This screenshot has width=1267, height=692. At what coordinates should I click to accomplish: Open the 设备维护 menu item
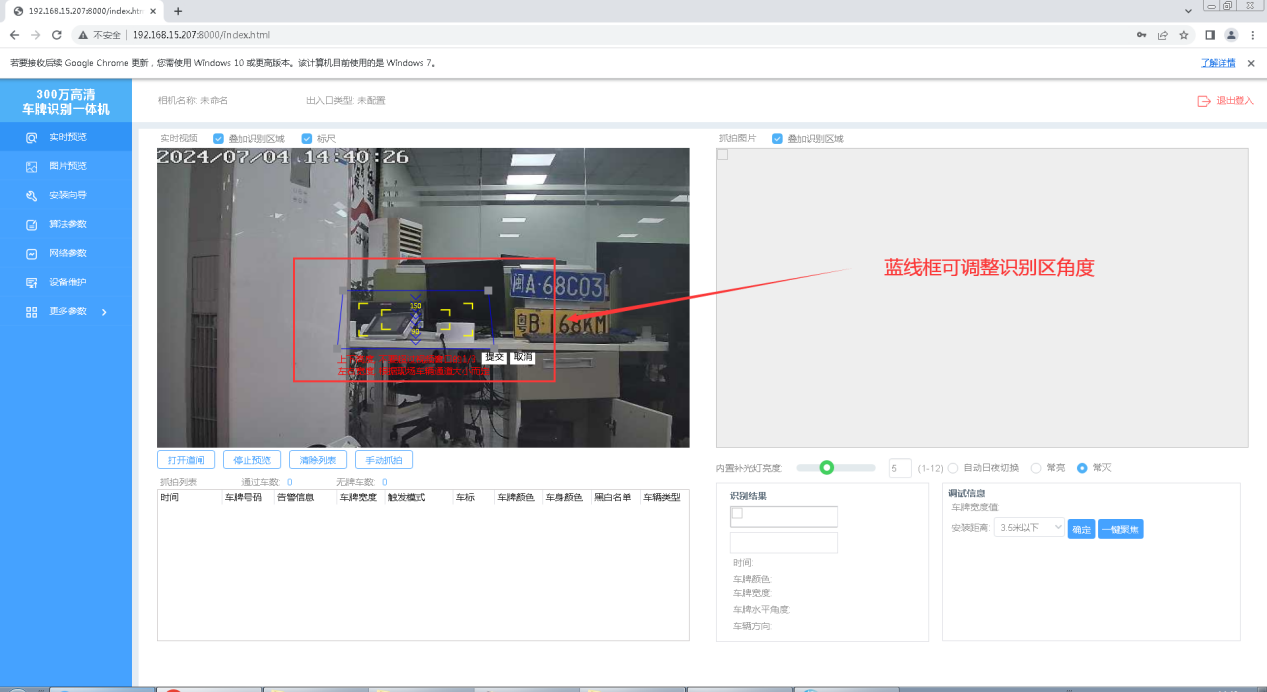[x=66, y=282]
